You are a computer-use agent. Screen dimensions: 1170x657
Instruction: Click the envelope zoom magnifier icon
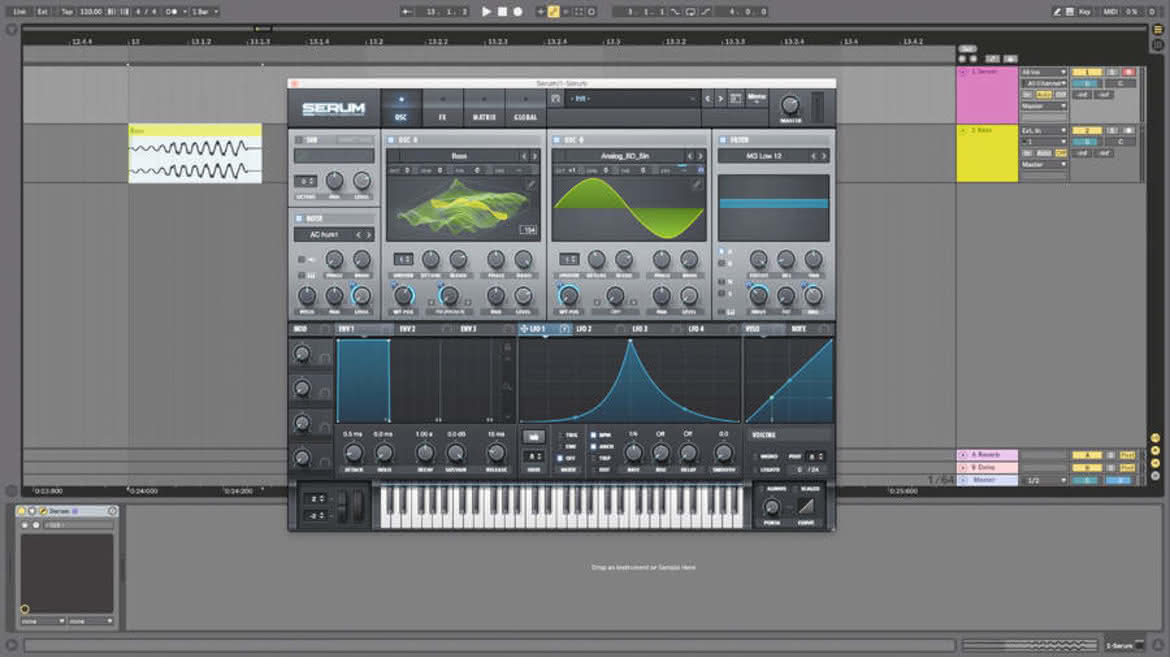pyautogui.click(x=507, y=386)
